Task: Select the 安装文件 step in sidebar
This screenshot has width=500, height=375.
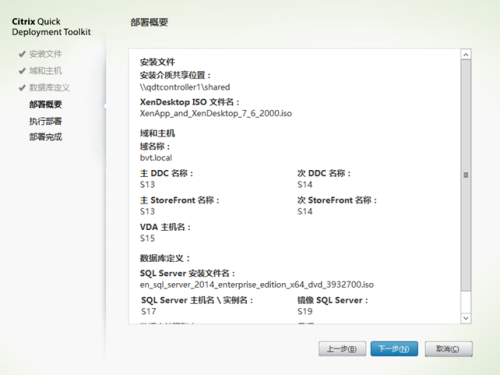Action: pyautogui.click(x=46, y=54)
